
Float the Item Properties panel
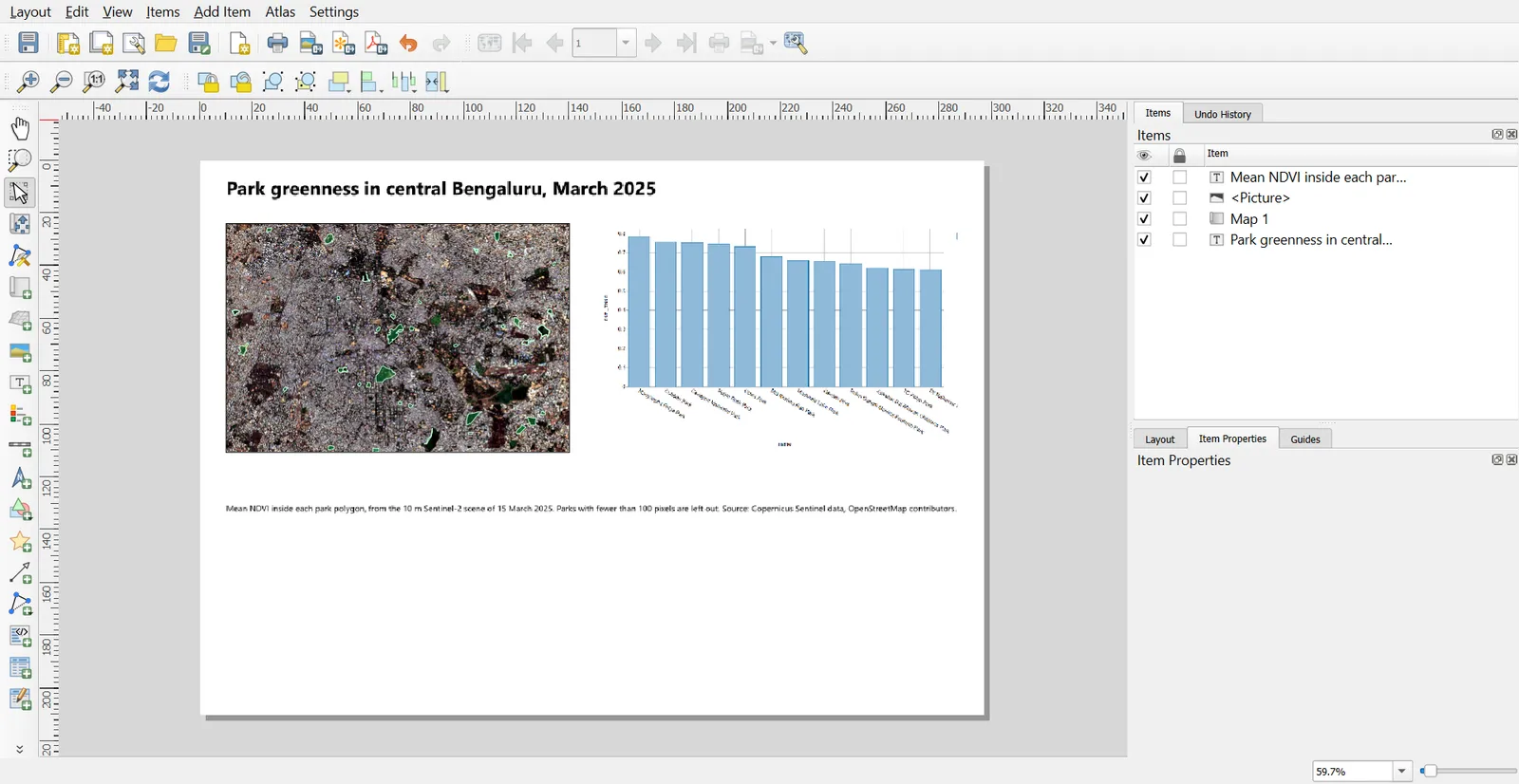pyautogui.click(x=1497, y=459)
